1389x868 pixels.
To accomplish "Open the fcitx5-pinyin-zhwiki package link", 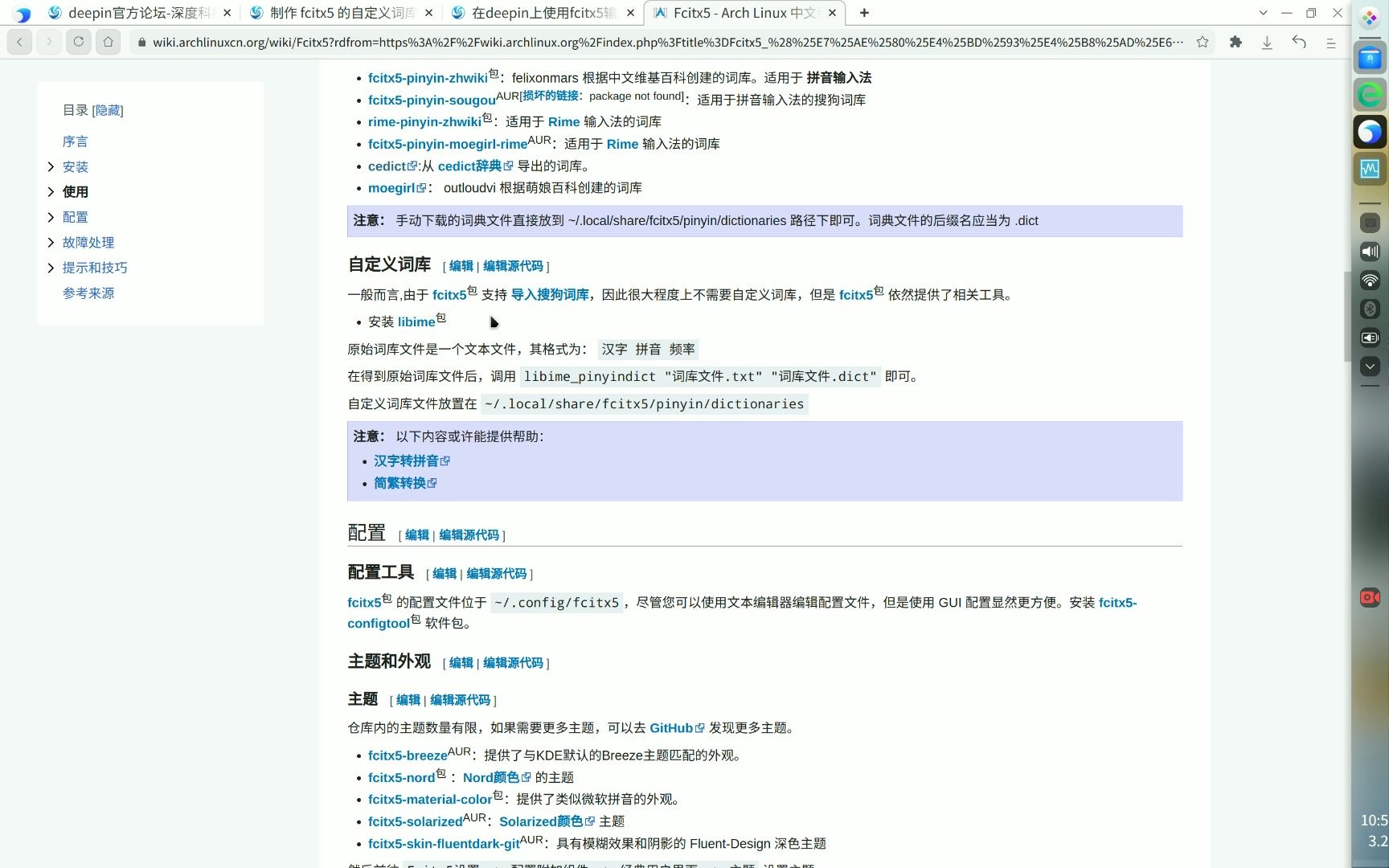I will [x=428, y=78].
